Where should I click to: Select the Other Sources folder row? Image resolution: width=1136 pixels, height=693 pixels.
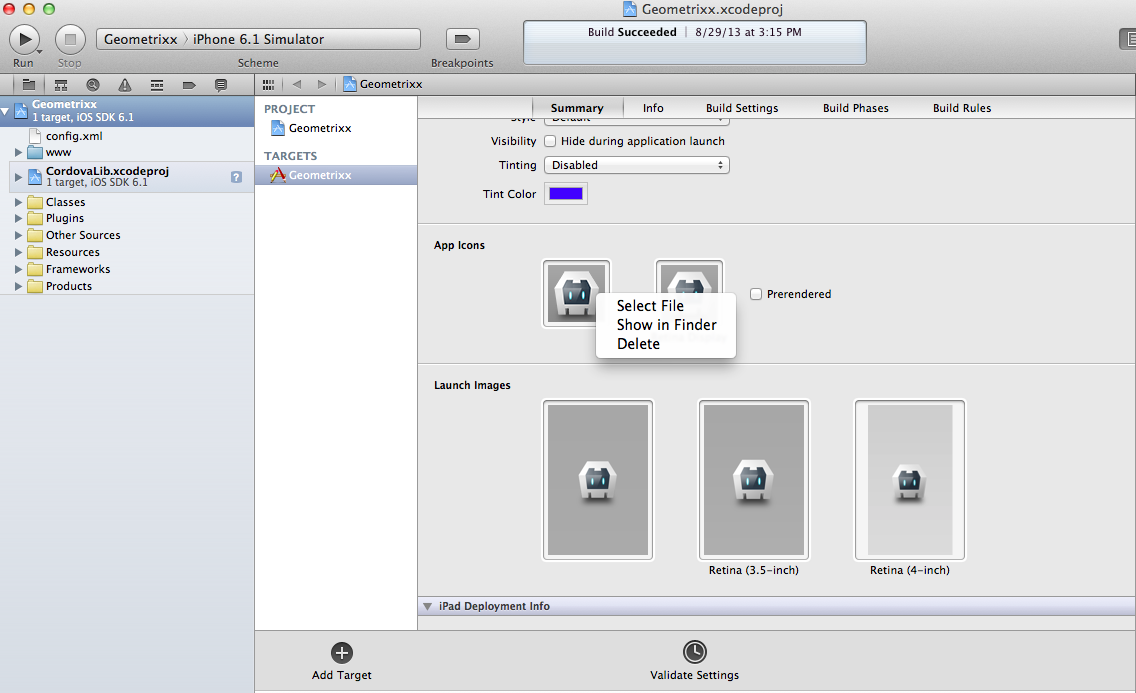(x=127, y=235)
